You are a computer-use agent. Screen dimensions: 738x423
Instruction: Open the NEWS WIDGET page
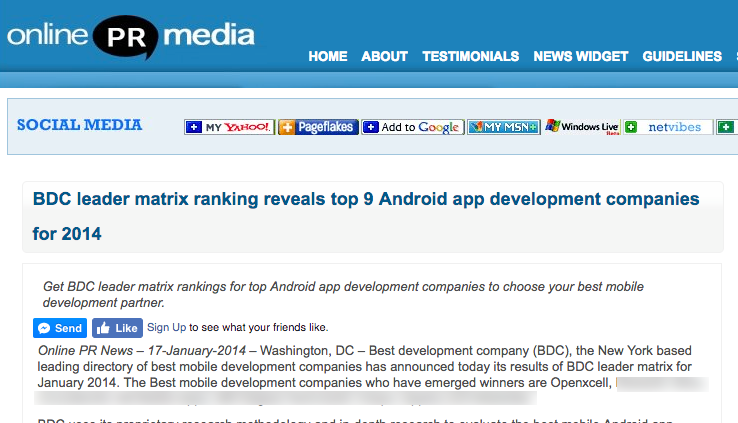(x=580, y=56)
